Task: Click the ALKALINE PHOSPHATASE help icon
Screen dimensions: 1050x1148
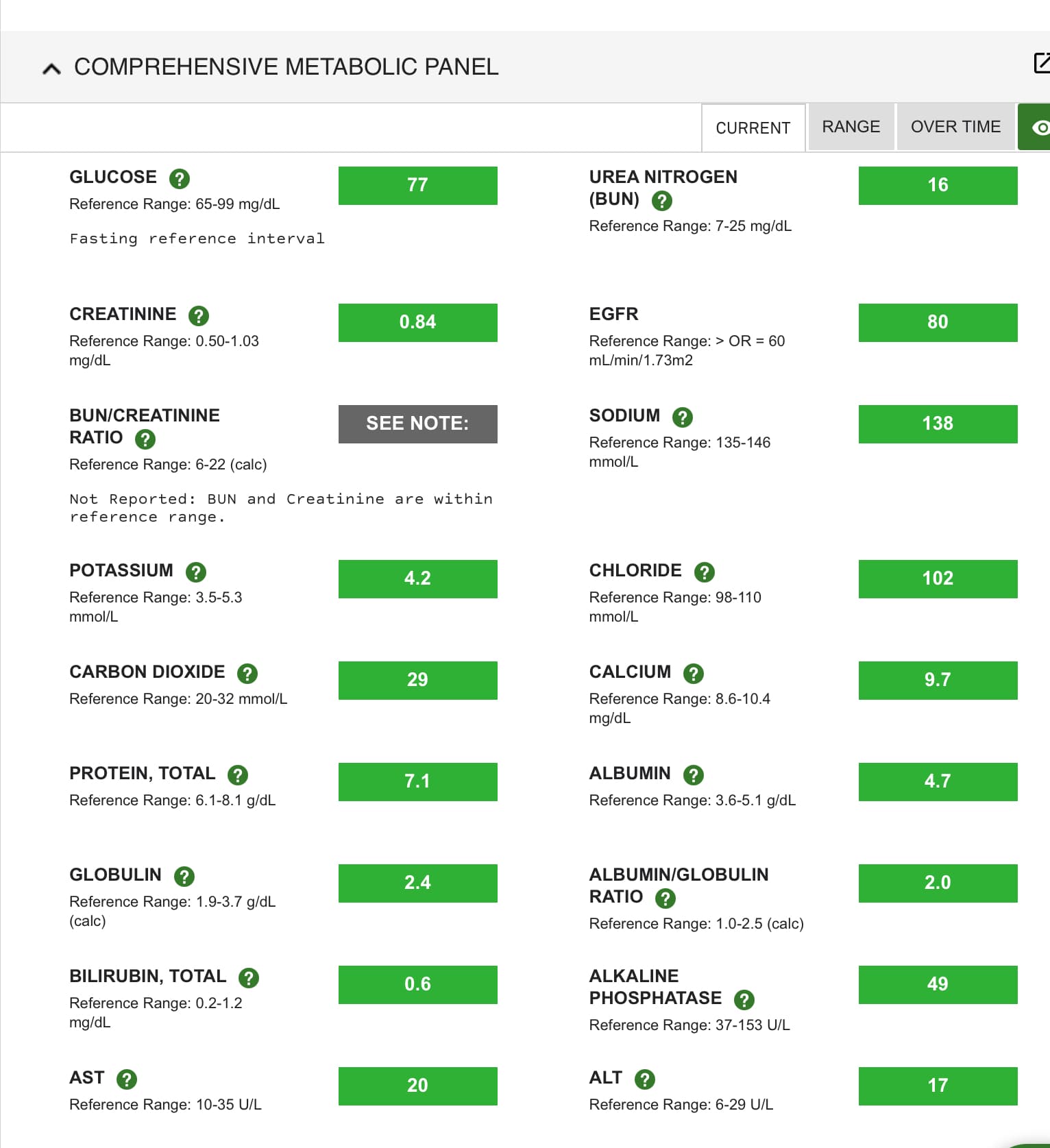Action: pyautogui.click(x=744, y=1000)
